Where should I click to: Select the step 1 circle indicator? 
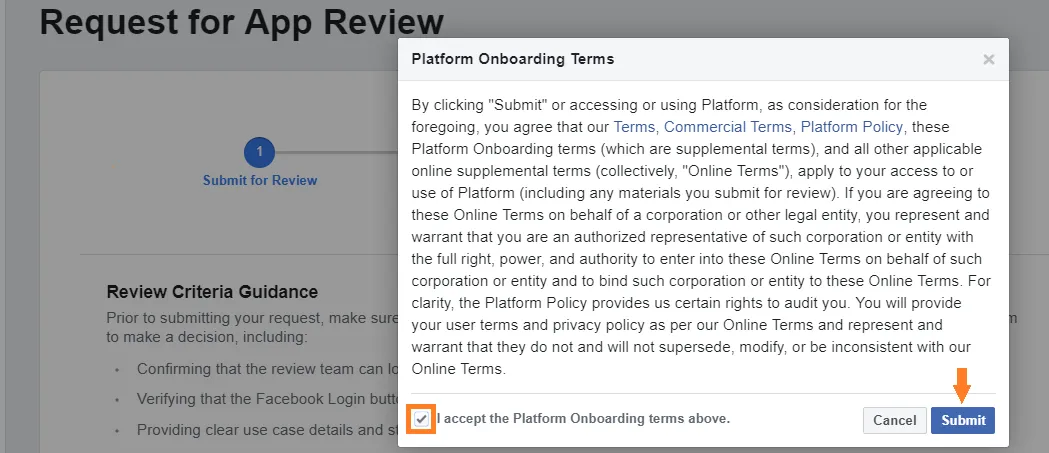click(260, 152)
